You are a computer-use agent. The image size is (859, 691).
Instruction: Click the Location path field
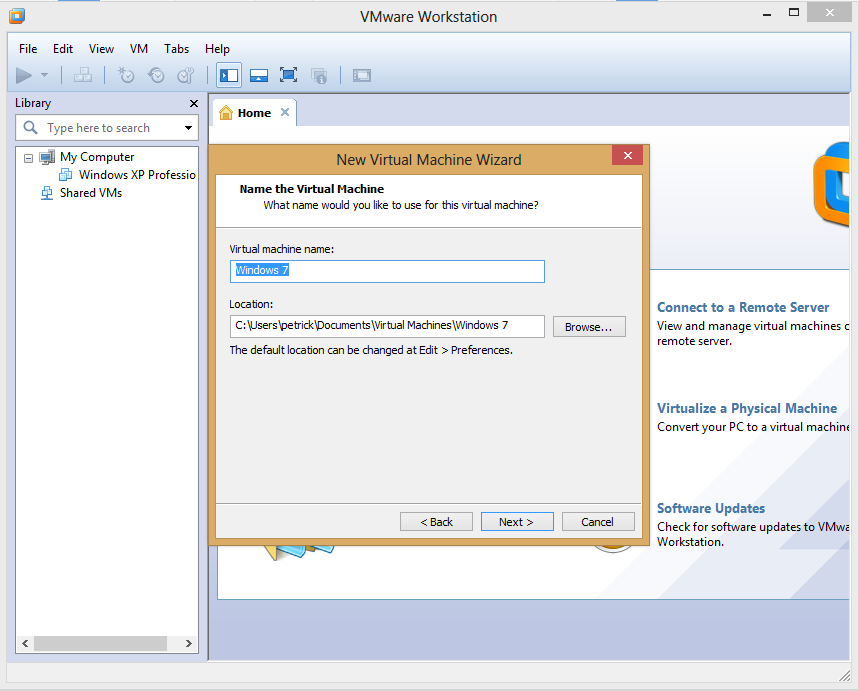pyautogui.click(x=387, y=326)
